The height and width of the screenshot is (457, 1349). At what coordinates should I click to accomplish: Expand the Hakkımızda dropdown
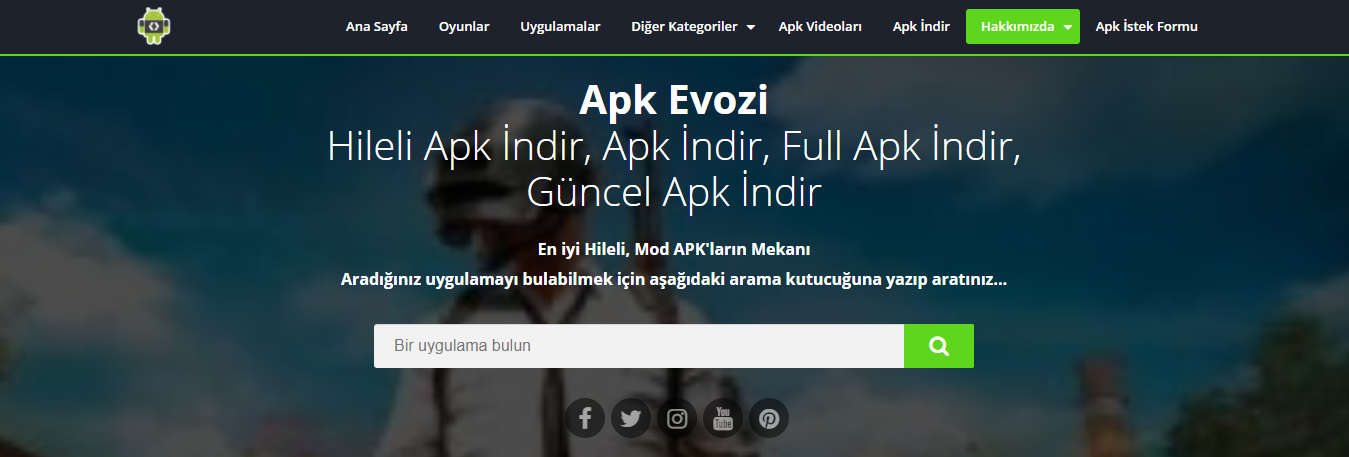[x=1023, y=27]
